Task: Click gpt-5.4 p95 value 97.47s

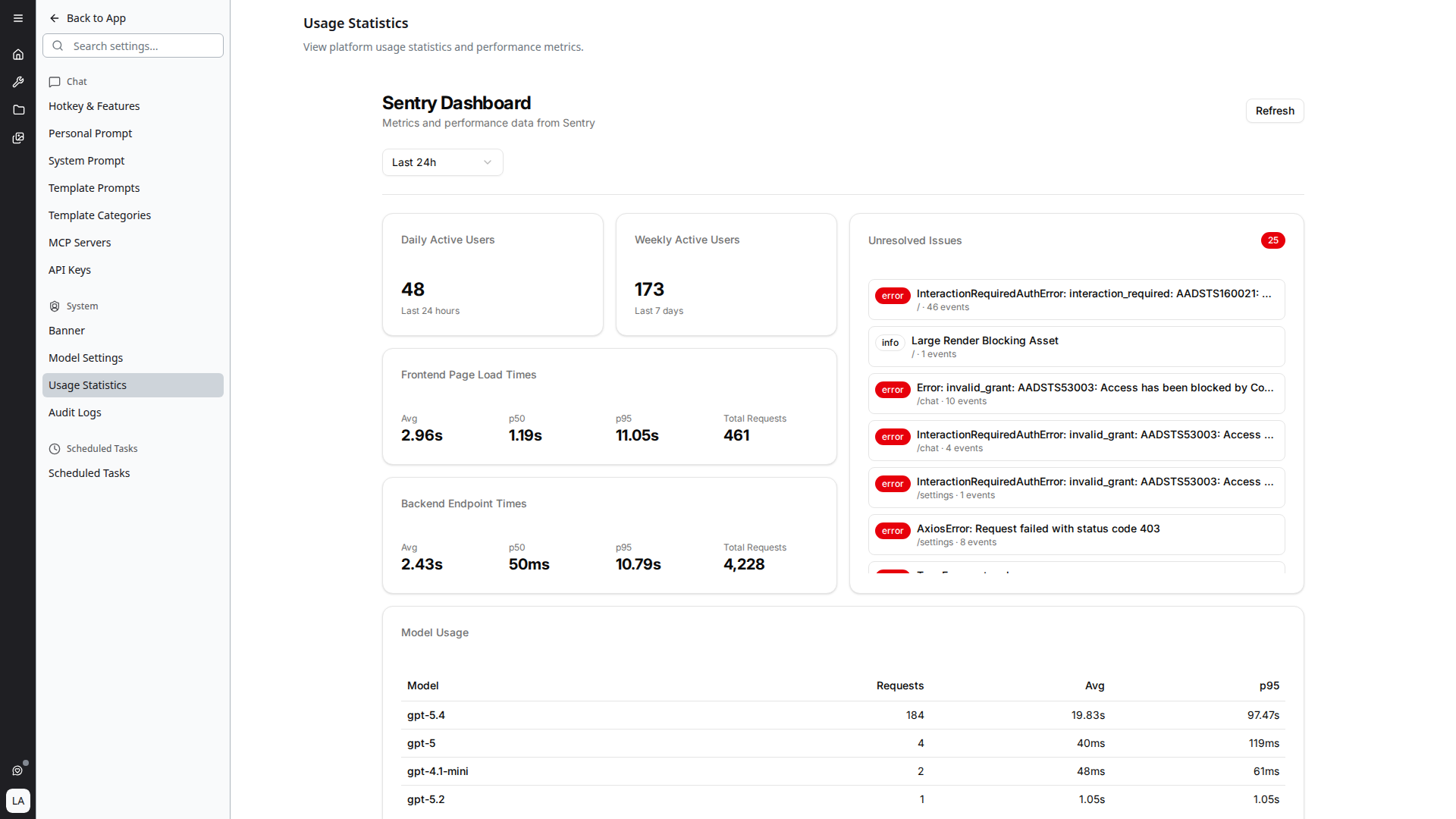Action: pos(1263,715)
